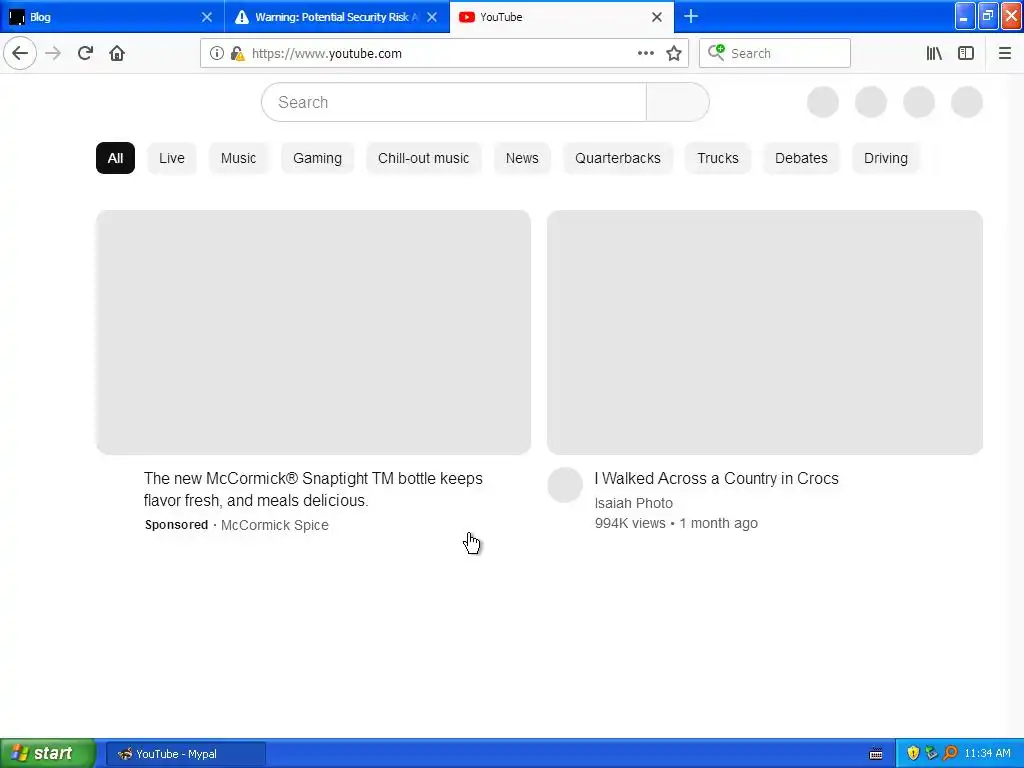The image size is (1024, 768).
Task: Switch to the Warning: Potential Security Risk tab
Action: tap(336, 17)
